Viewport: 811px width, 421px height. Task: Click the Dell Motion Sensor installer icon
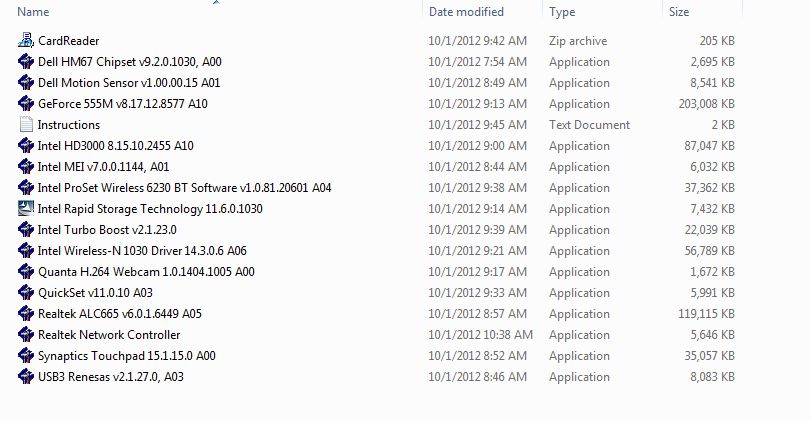click(x=26, y=82)
